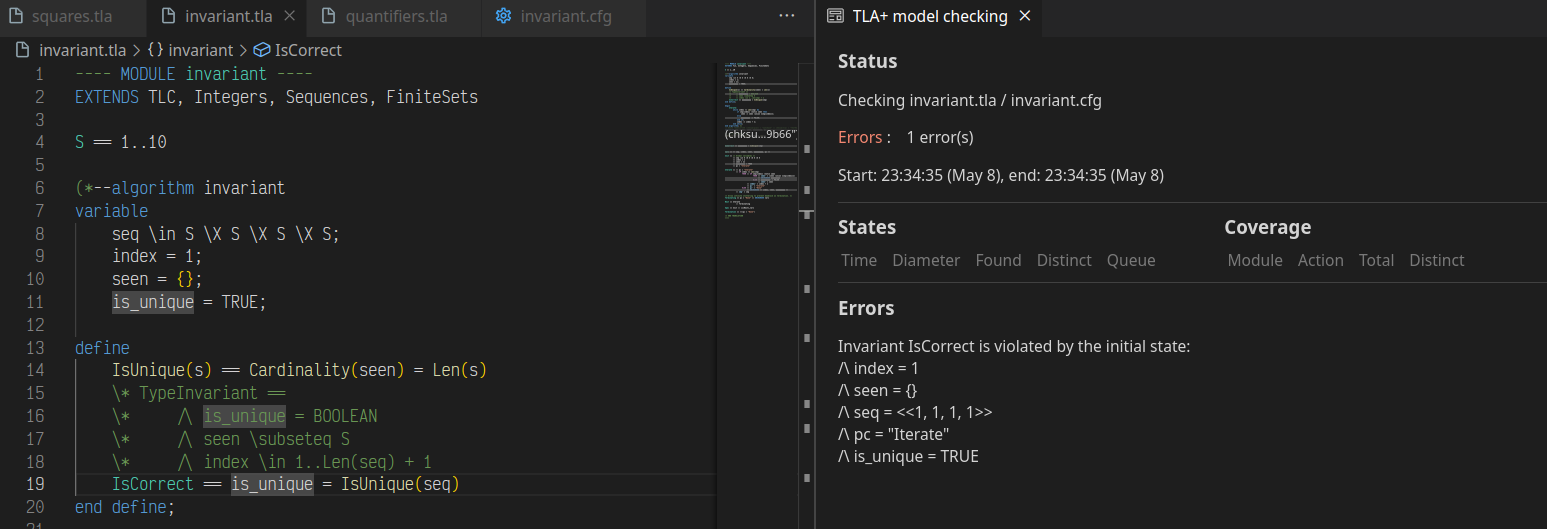The width and height of the screenshot is (1547, 529).
Task: Expand the invariant.tla breadcrumb dropdown
Action: (82, 50)
